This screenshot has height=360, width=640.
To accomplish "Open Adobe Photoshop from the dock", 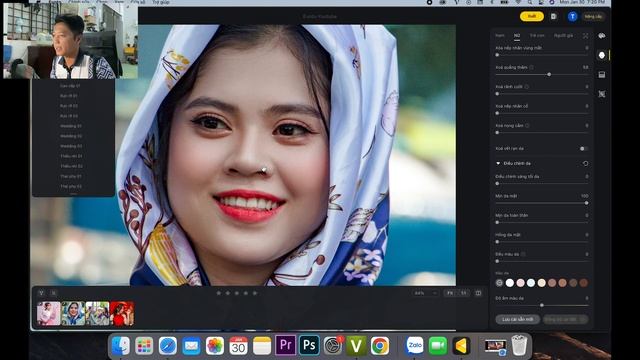I will tap(309, 346).
